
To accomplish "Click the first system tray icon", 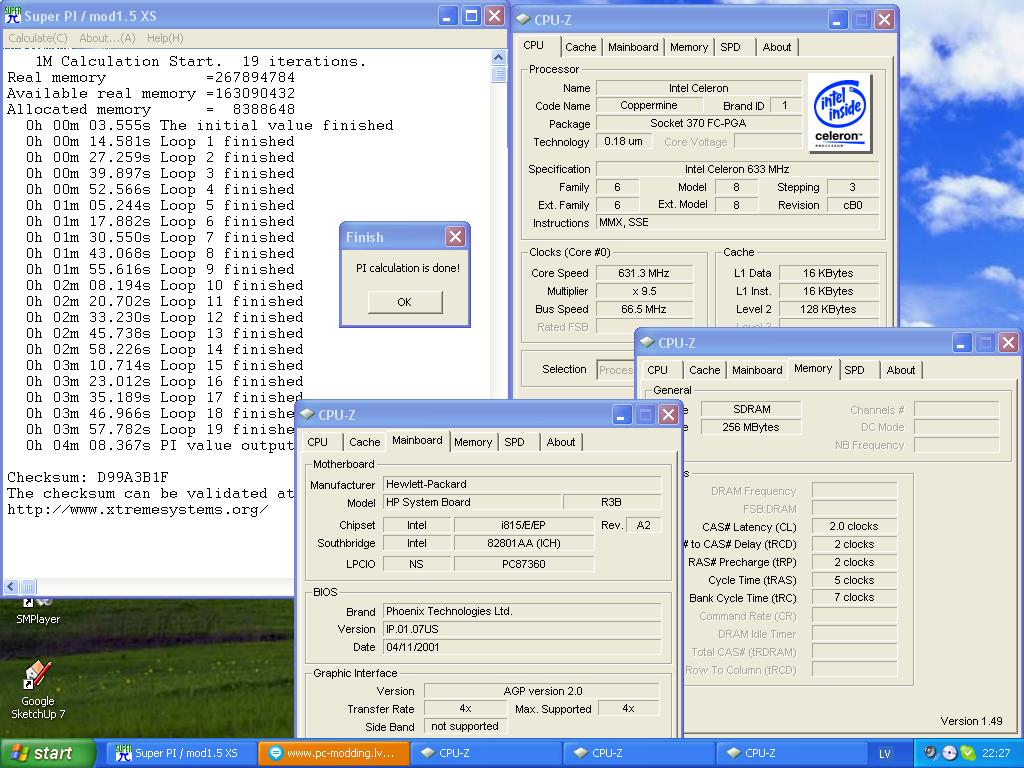I will [x=930, y=753].
